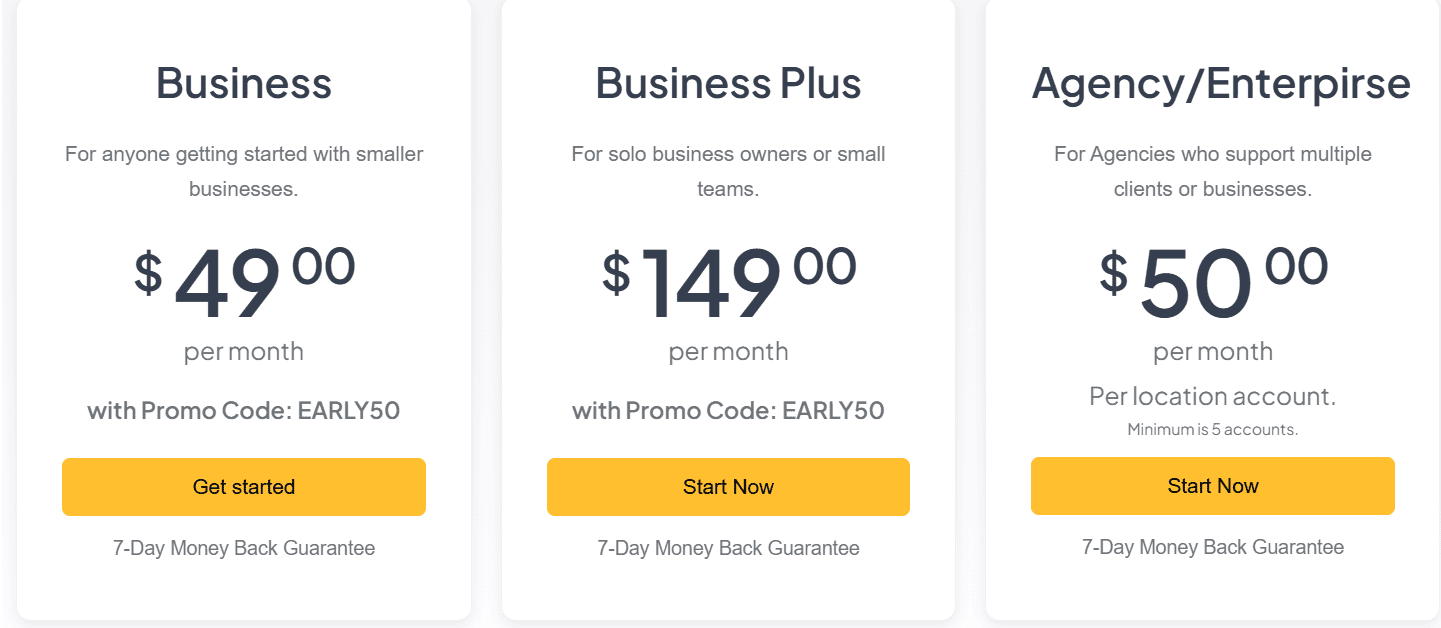Click the Per location account text

1212,396
